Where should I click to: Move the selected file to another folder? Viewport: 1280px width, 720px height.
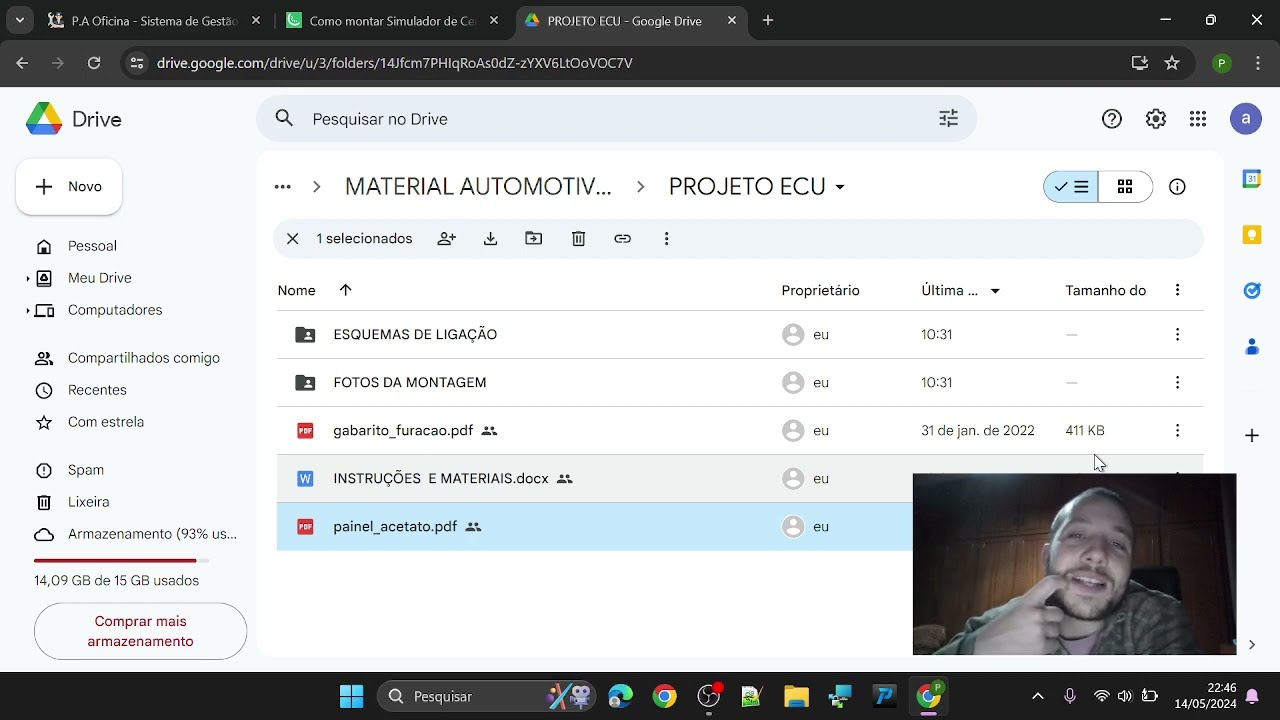coord(534,239)
